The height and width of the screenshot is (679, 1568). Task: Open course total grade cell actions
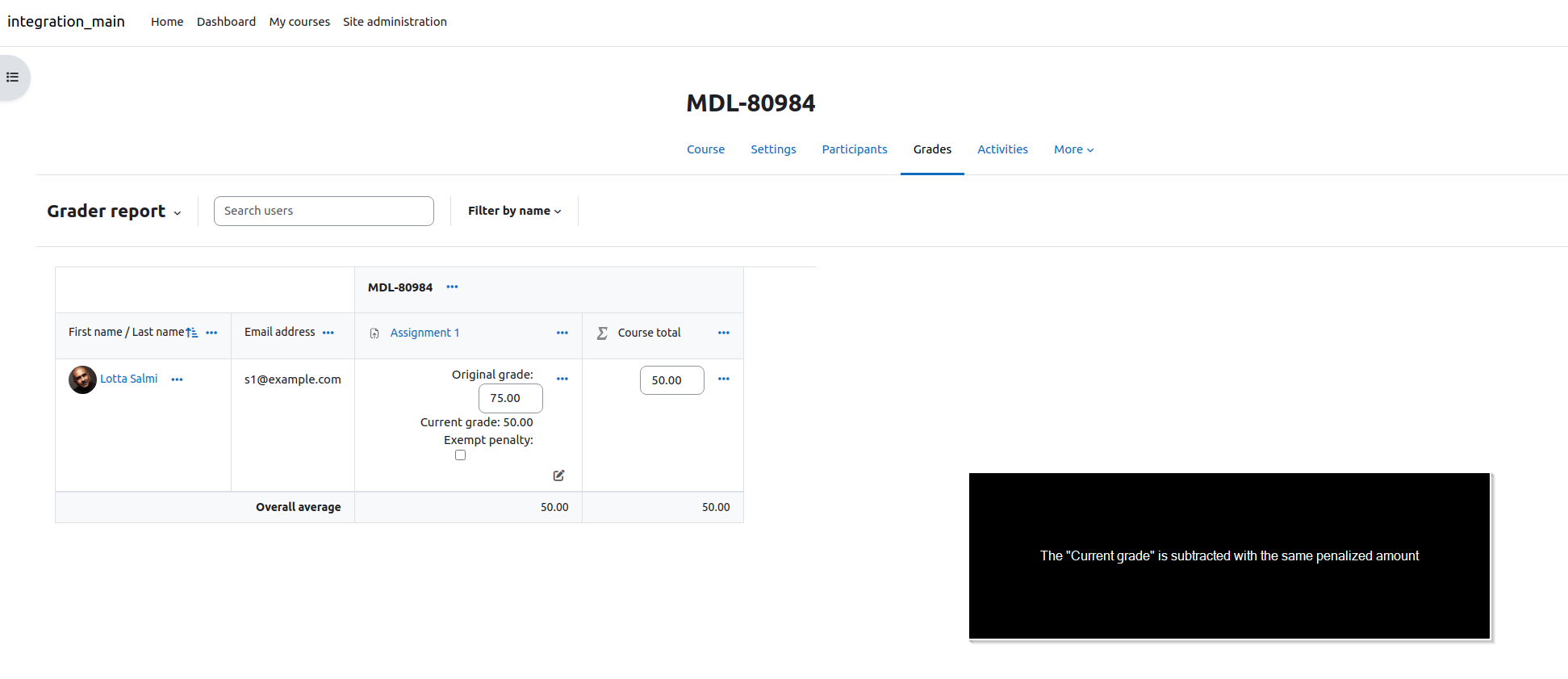pyautogui.click(x=724, y=379)
